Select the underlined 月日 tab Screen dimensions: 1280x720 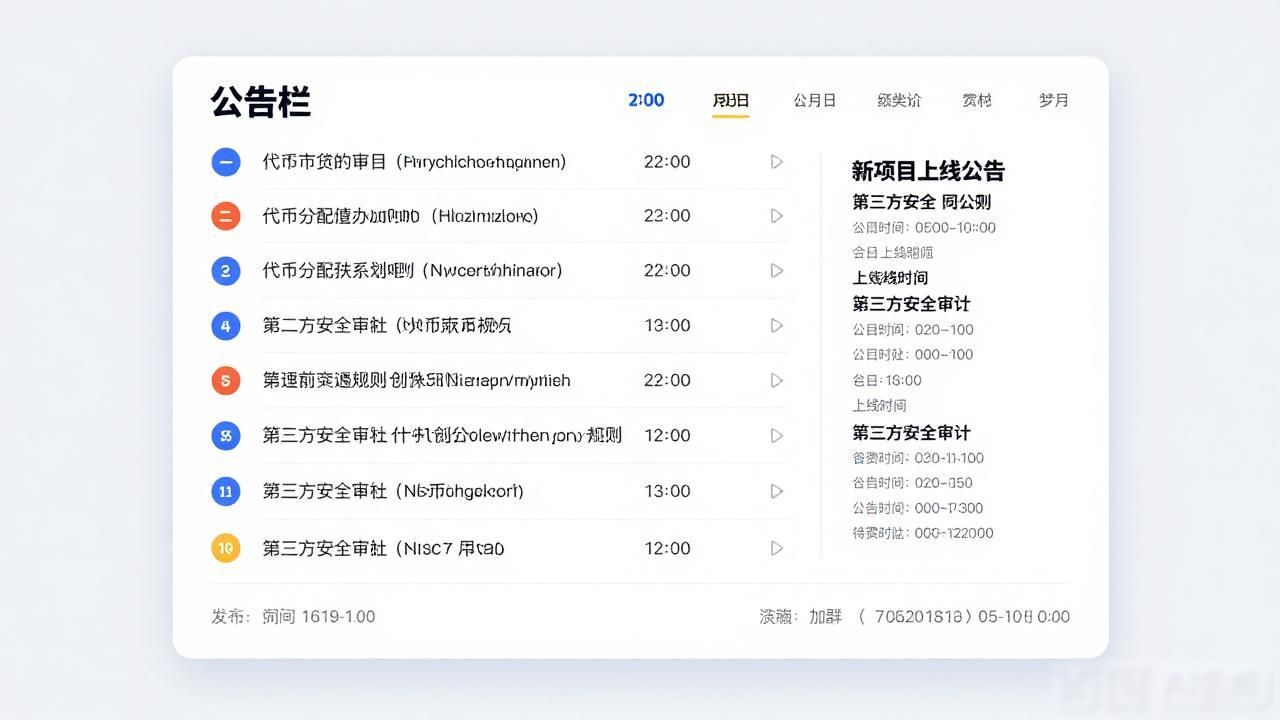tap(731, 100)
